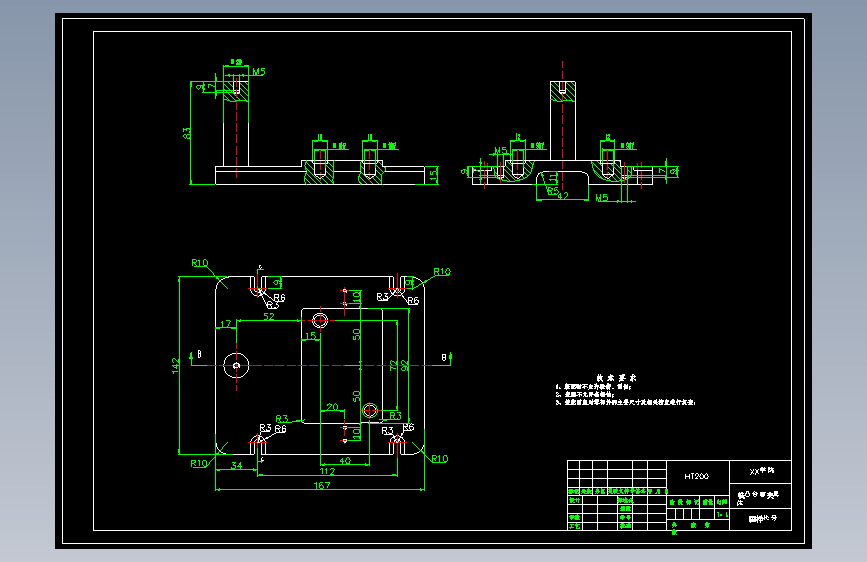The image size is (867, 562).
Task: Click the 72 vertical dimension text
Action: 394,366
